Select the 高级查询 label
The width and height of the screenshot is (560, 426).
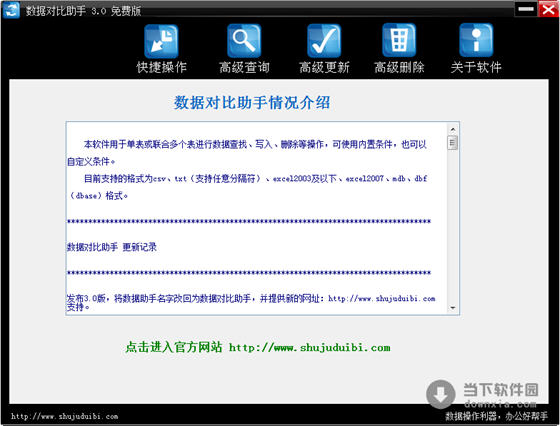click(244, 67)
